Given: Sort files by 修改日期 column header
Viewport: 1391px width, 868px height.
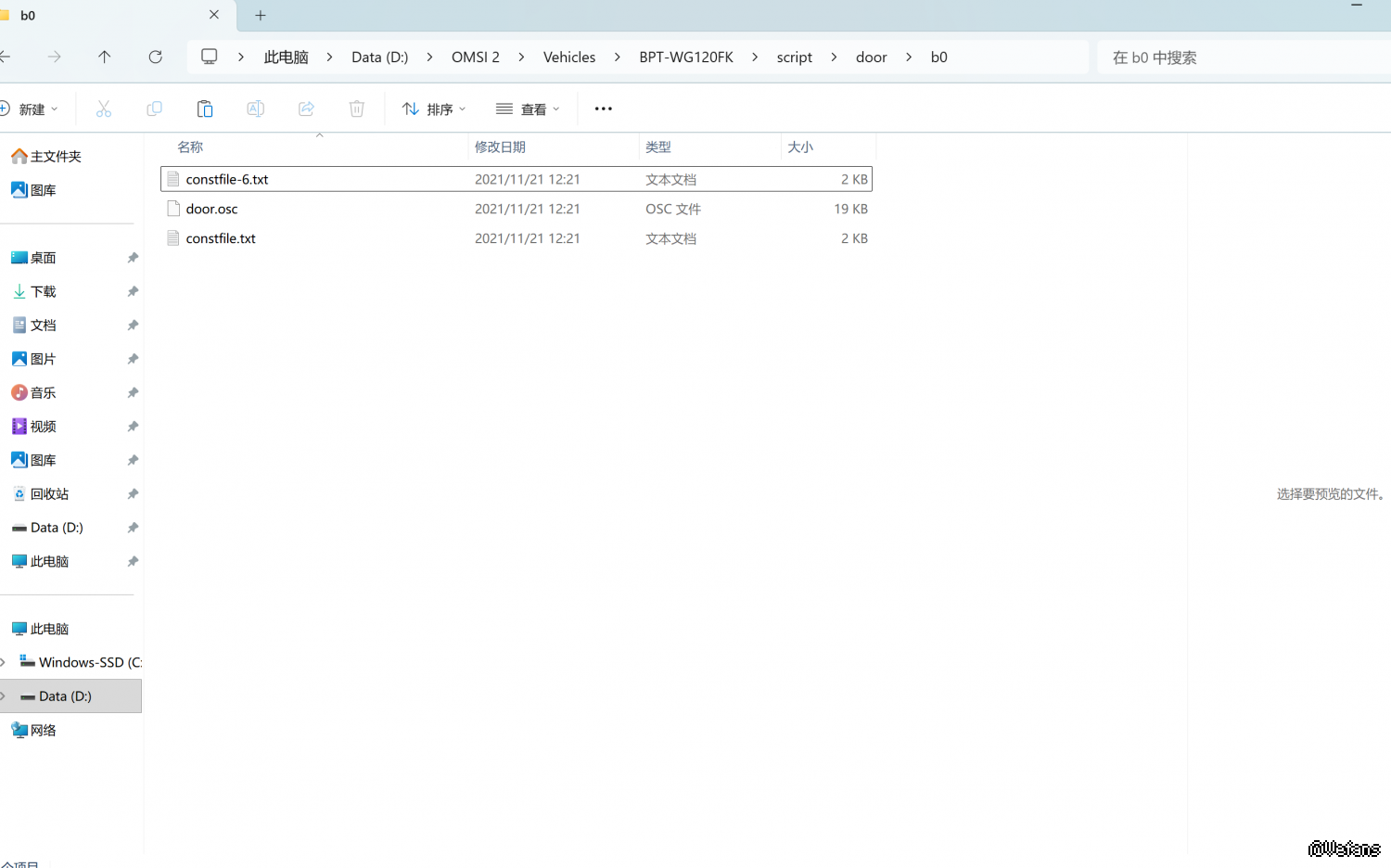Looking at the screenshot, I should point(501,147).
